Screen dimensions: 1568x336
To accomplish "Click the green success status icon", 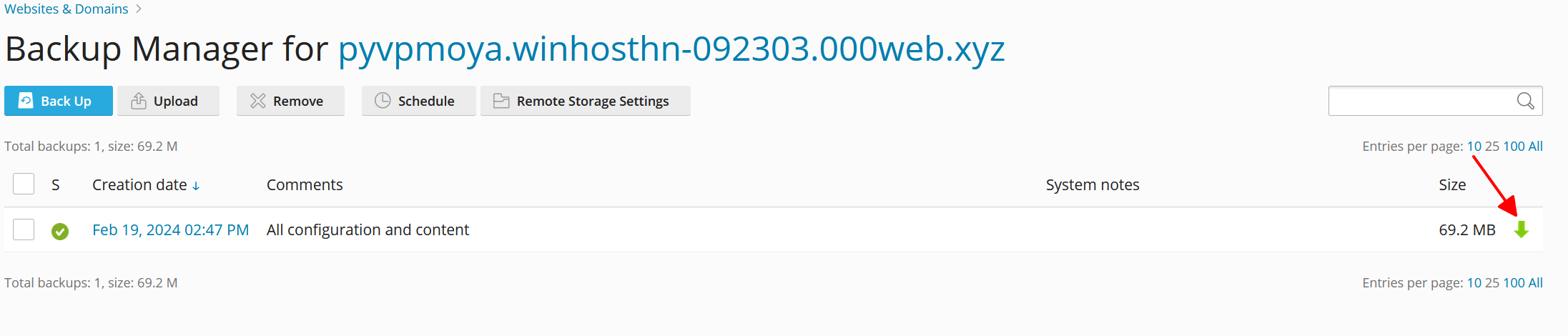I will point(60,231).
